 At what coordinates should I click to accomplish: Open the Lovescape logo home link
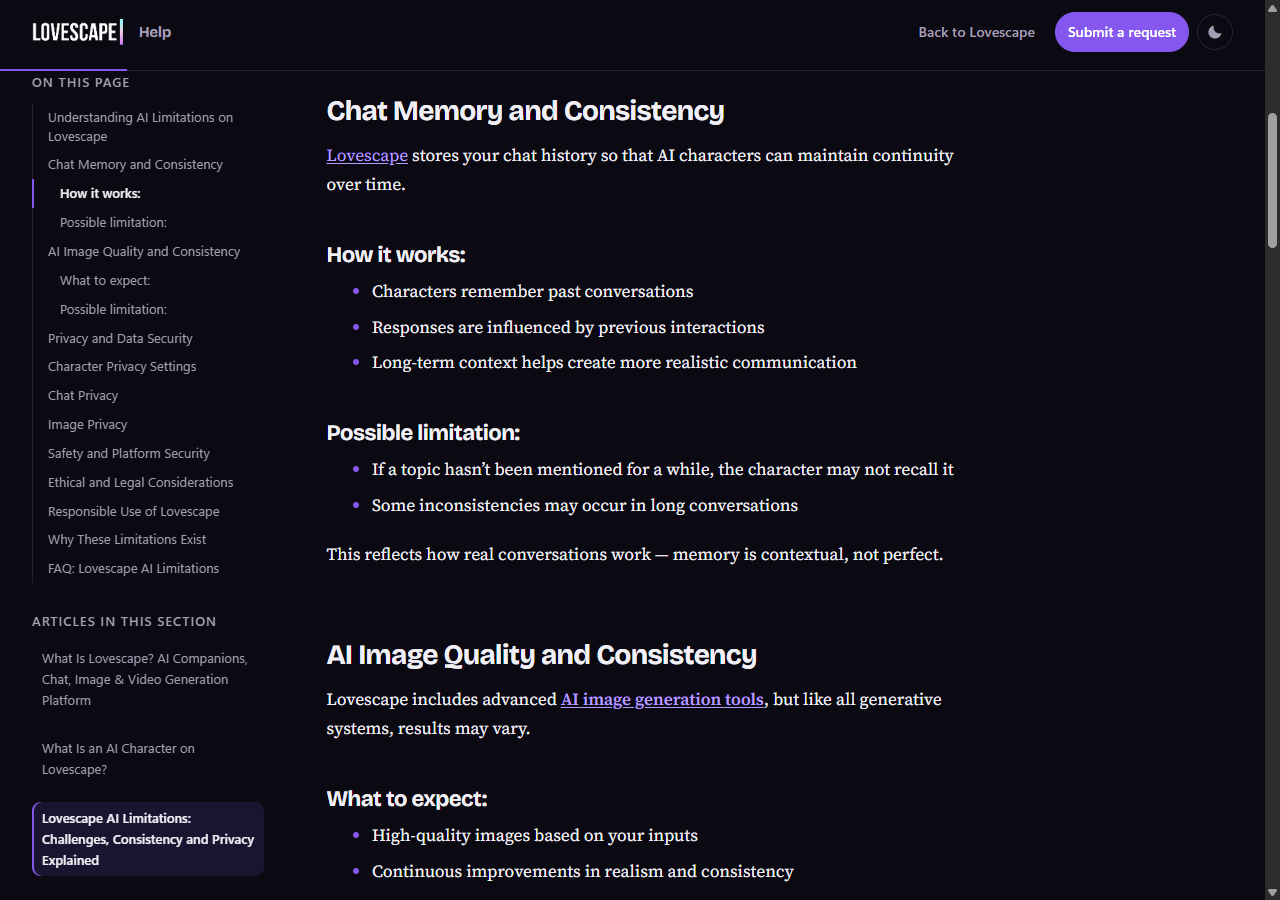[x=78, y=32]
